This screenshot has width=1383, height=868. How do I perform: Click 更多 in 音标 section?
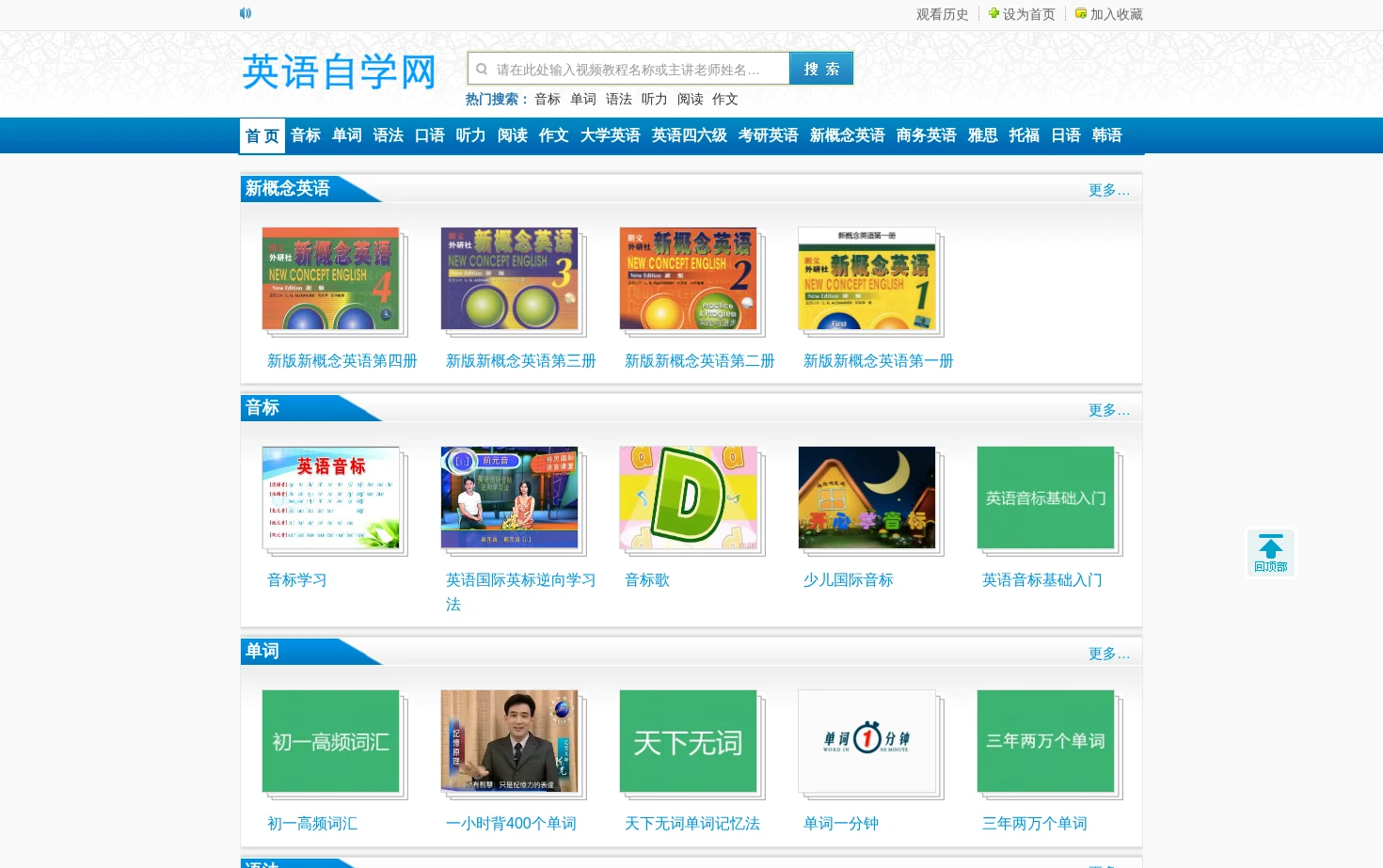1109,410
